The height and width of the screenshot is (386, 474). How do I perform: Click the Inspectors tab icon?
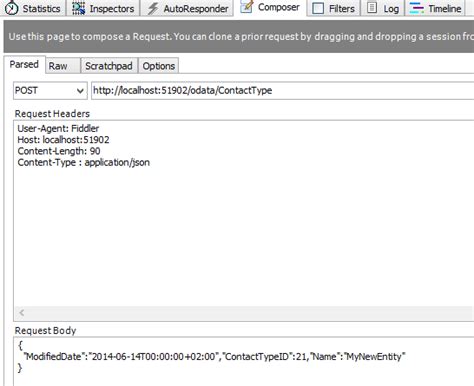(79, 8)
